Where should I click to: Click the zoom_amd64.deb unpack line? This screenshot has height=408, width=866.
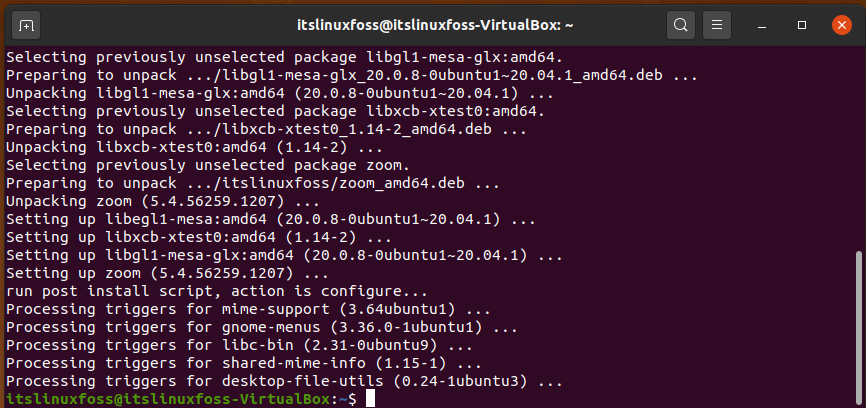(253, 183)
